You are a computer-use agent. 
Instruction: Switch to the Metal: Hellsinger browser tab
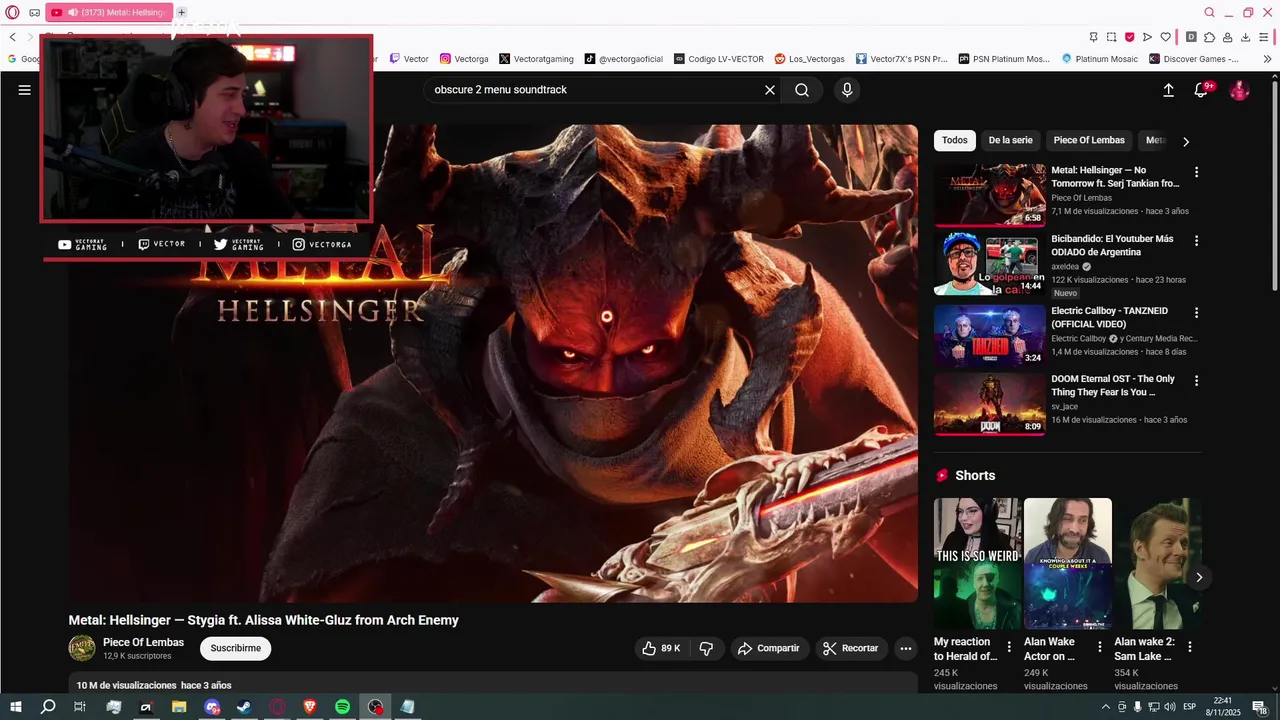point(110,12)
